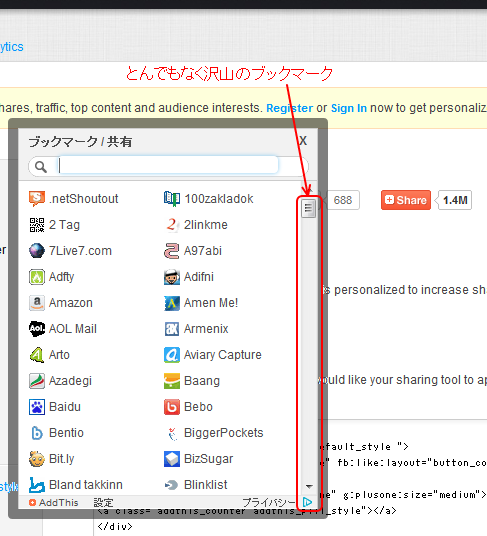Focus the bookmark search field
The image size is (487, 536).
point(168,165)
